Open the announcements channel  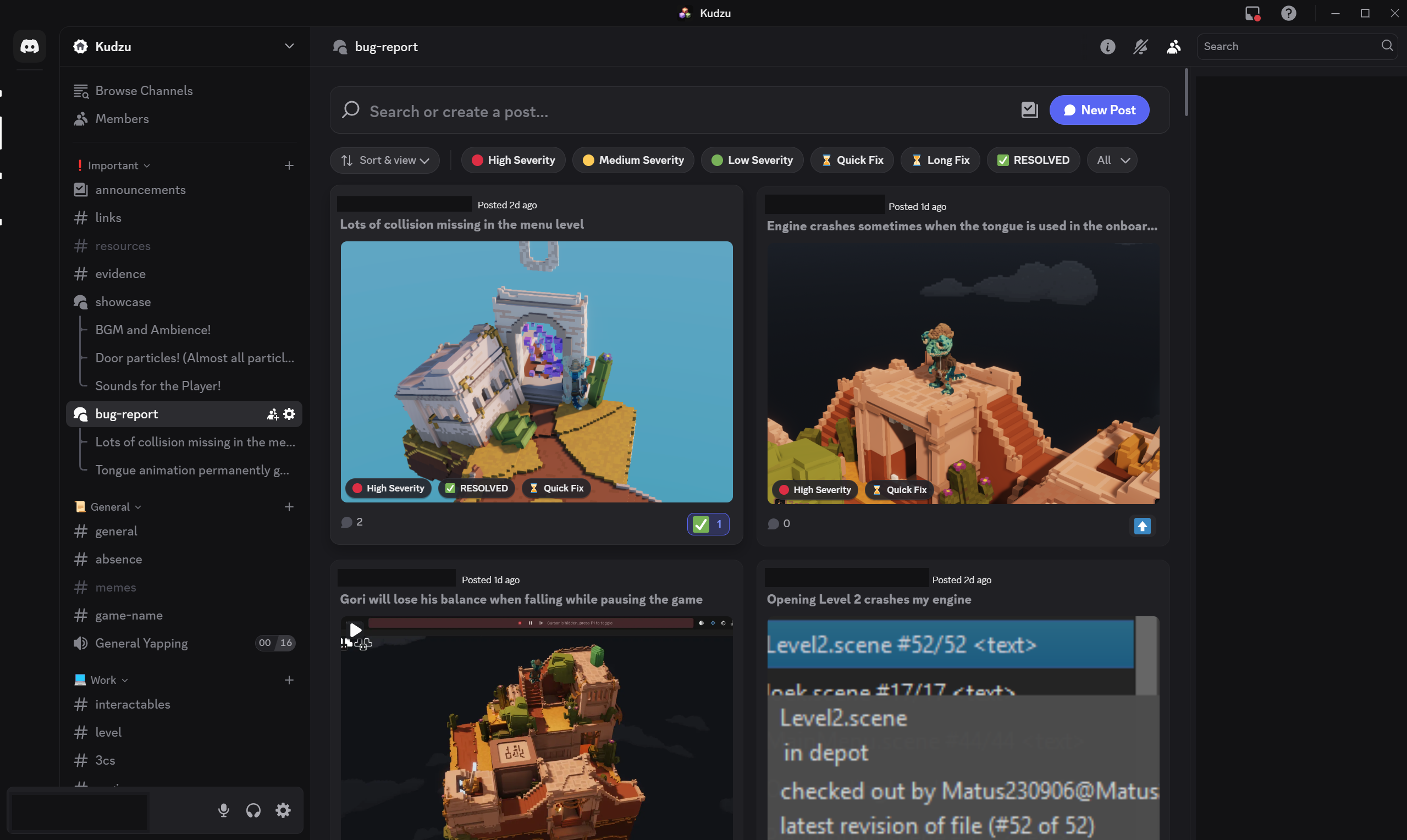coord(184,190)
